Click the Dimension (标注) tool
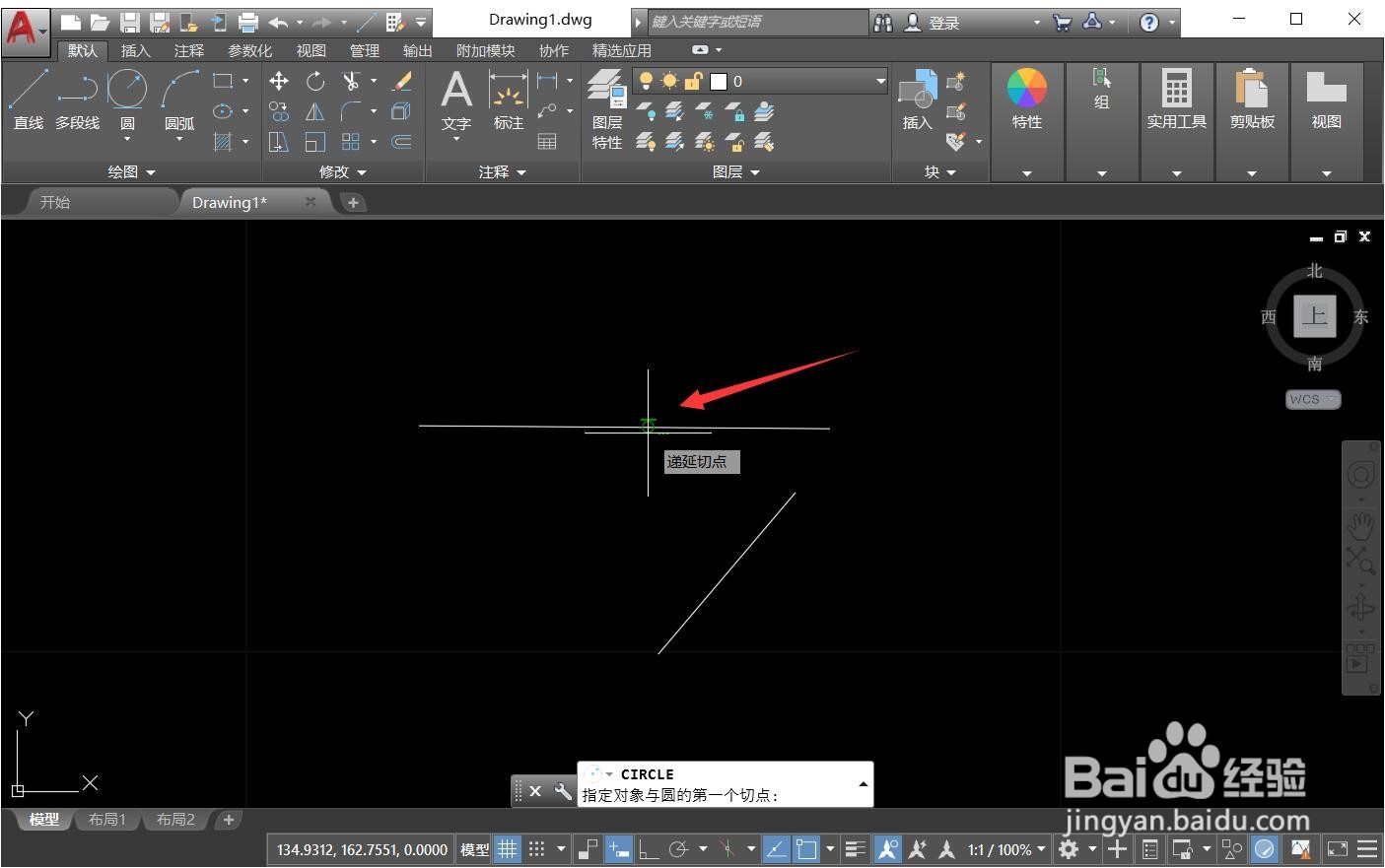Screen dimensions: 1385x868 click(x=509, y=100)
